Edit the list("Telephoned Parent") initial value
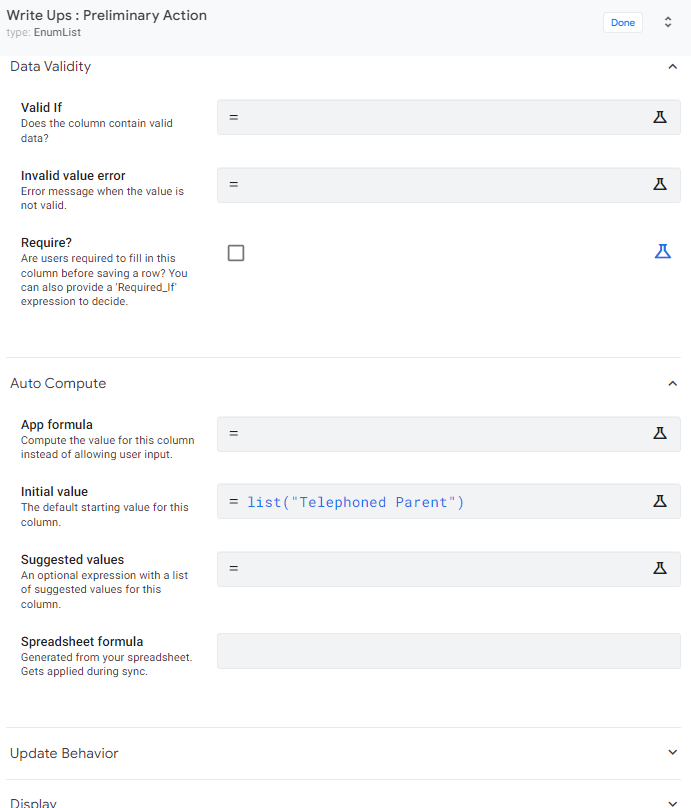 pos(356,502)
